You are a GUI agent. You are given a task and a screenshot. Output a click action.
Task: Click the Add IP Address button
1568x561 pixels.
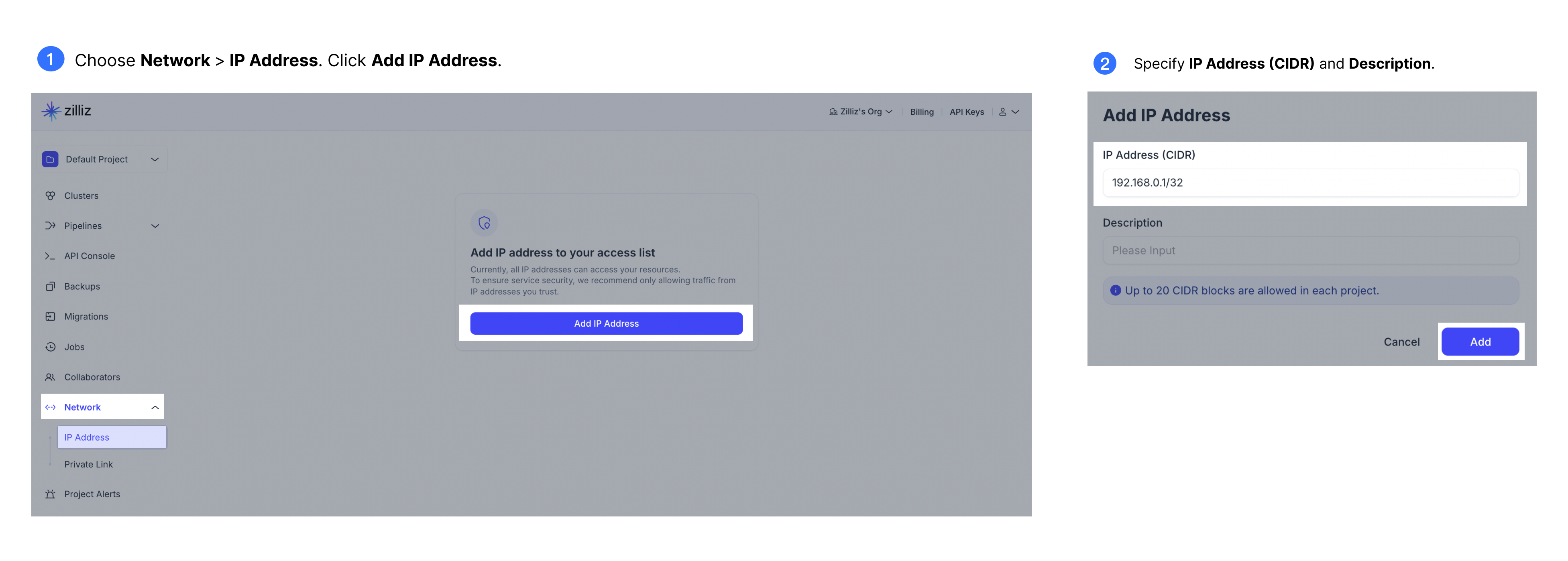[x=606, y=323]
